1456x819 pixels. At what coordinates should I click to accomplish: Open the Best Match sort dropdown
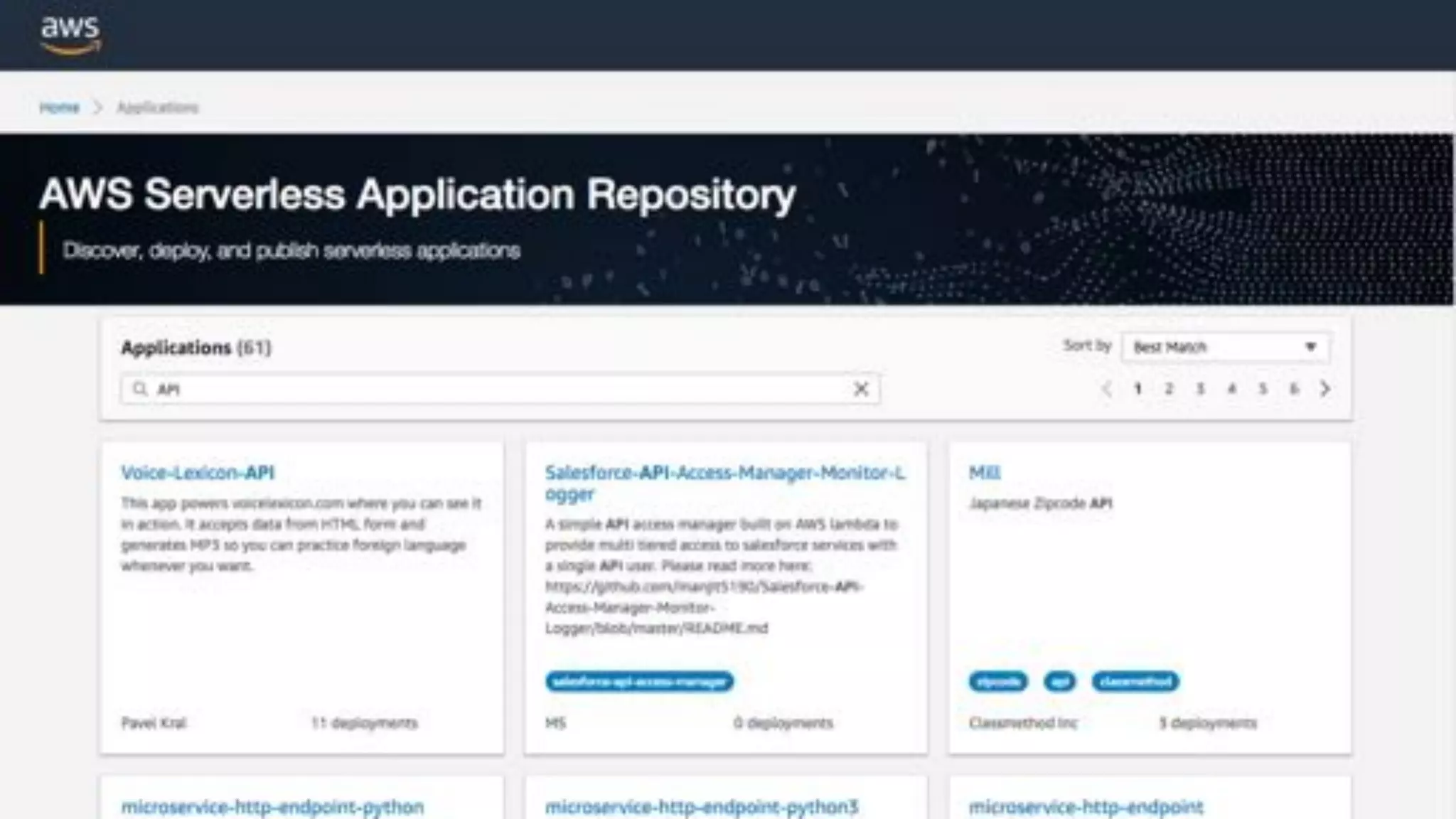1224,347
